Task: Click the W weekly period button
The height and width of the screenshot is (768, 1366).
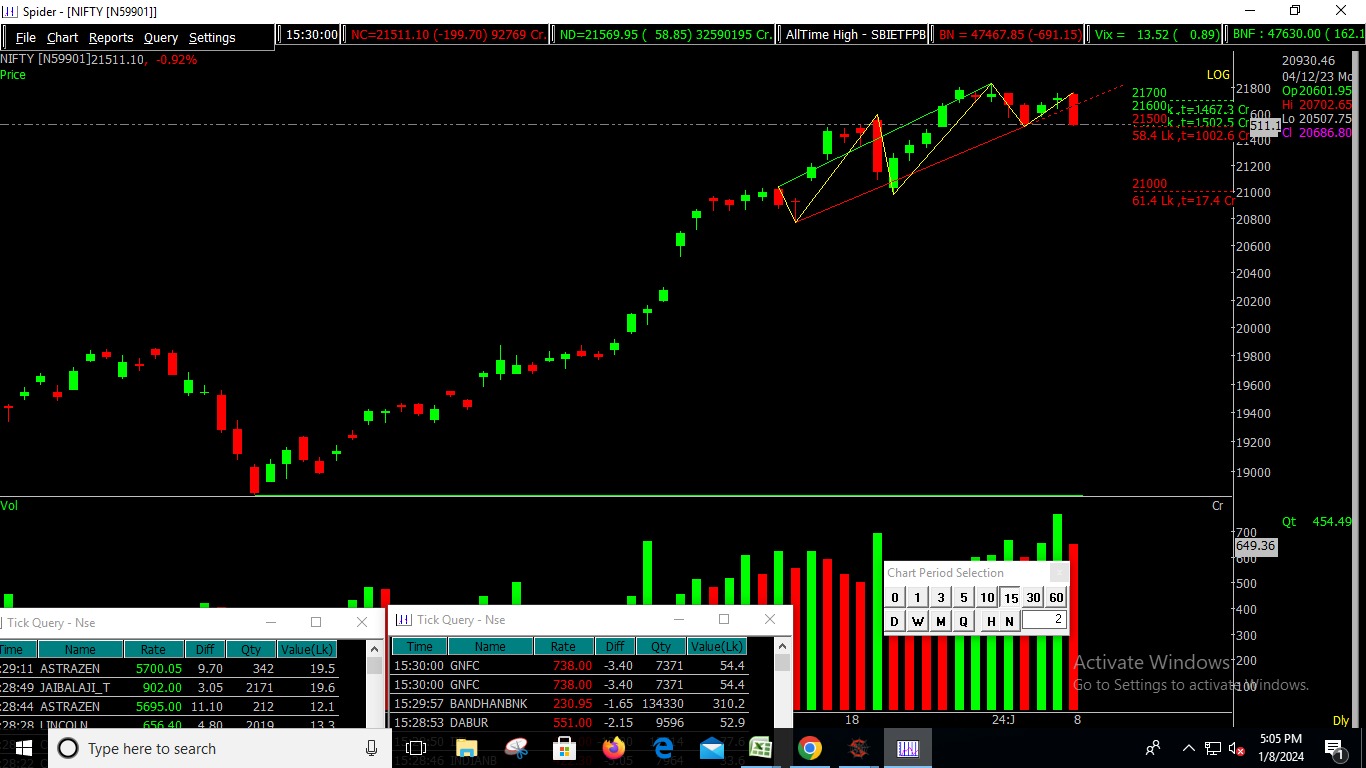Action: pyautogui.click(x=917, y=621)
